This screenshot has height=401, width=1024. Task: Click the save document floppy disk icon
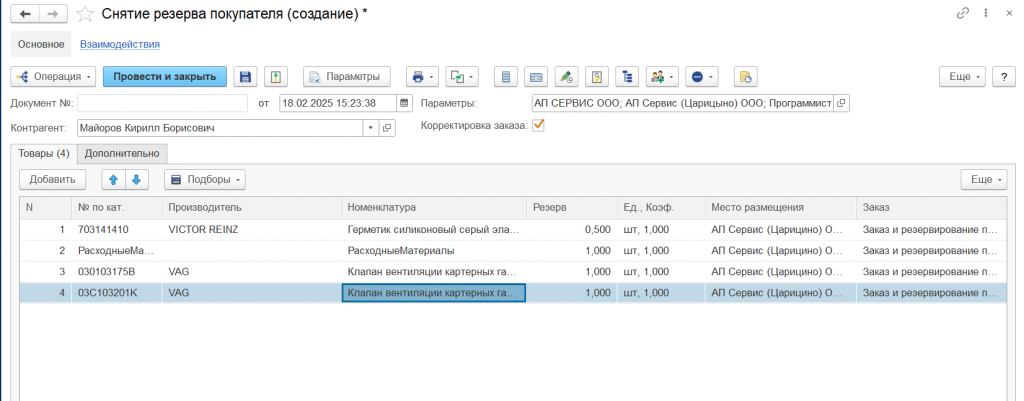(x=245, y=77)
